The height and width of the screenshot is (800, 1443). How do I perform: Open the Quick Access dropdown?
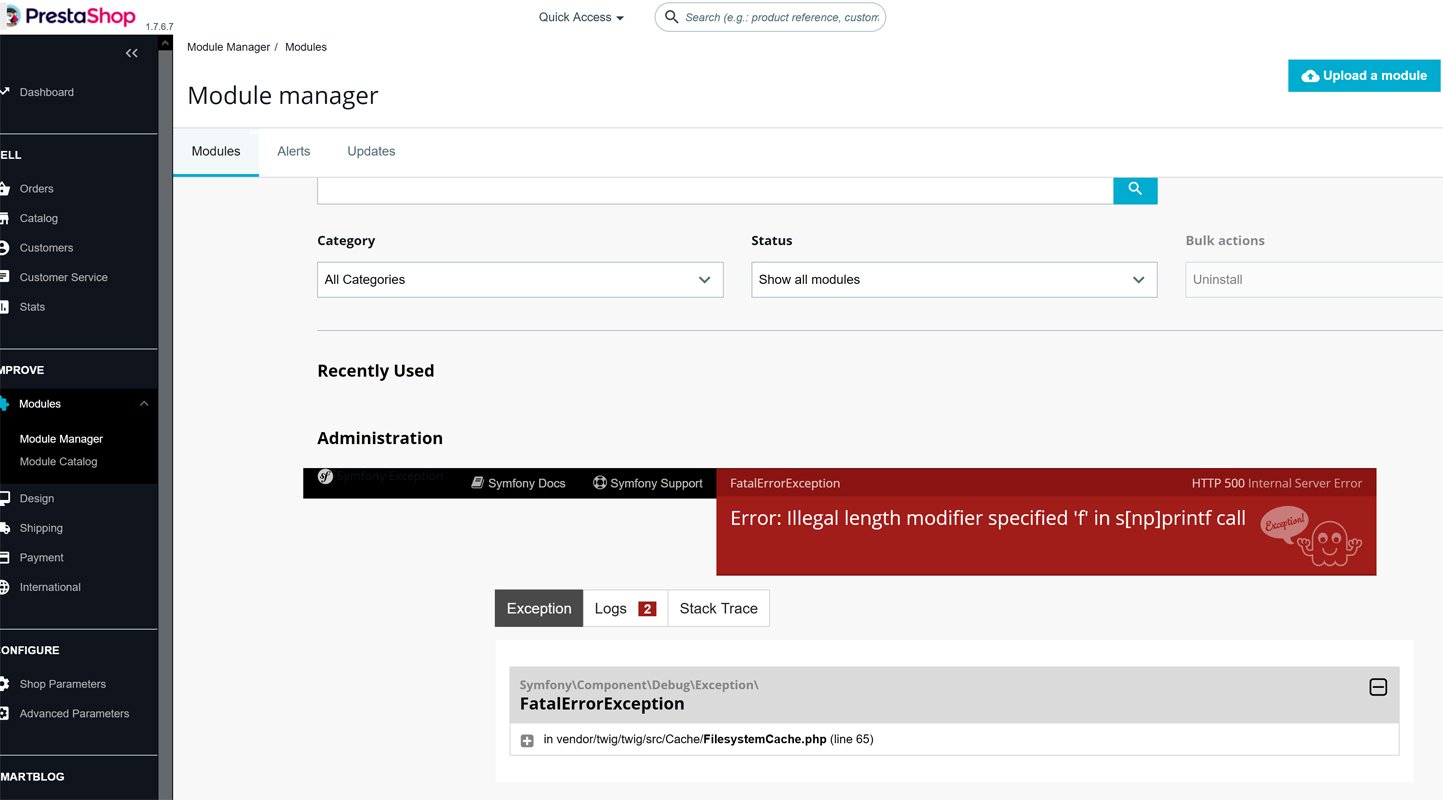point(581,17)
